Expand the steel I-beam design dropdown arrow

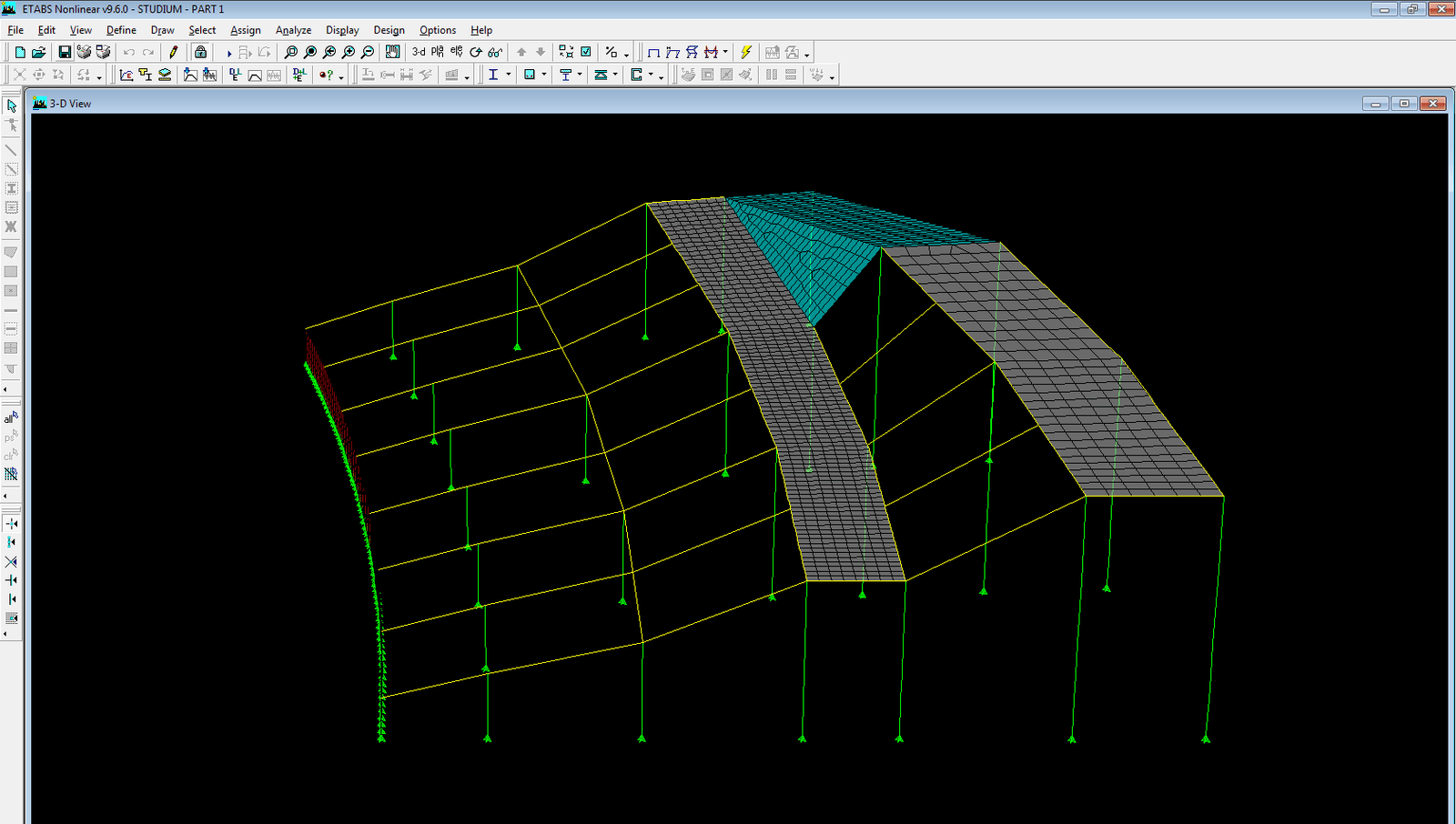click(x=508, y=75)
